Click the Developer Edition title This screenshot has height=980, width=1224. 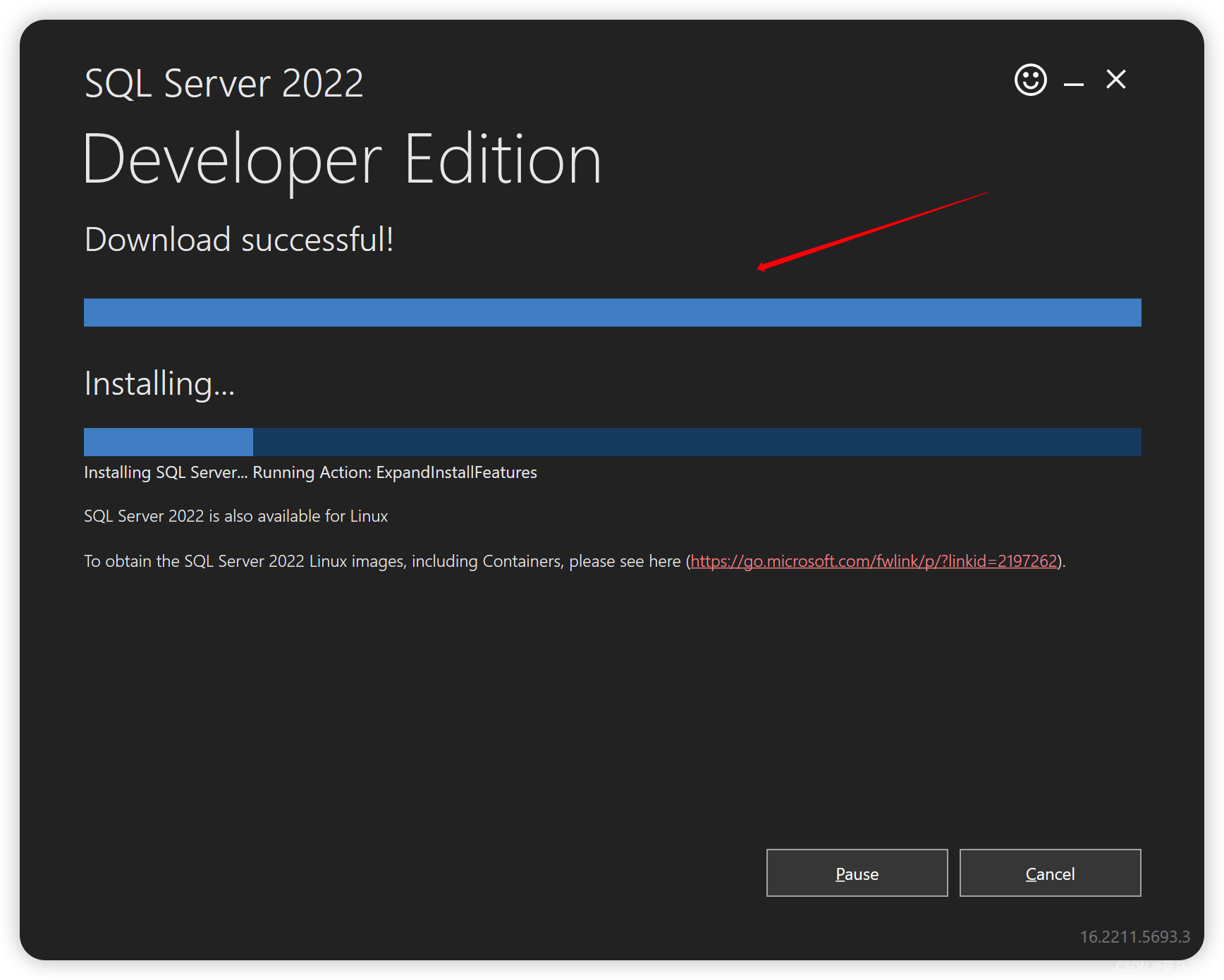click(x=343, y=159)
